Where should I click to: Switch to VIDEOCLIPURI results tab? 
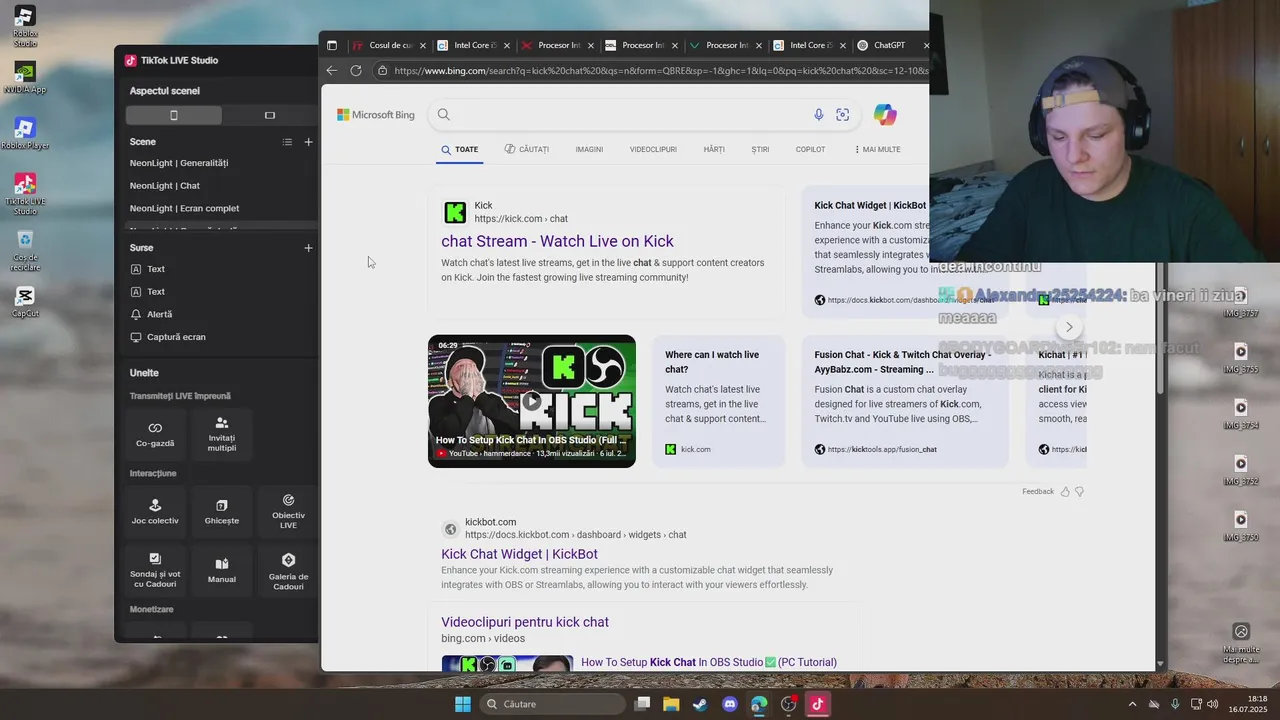[x=653, y=150]
